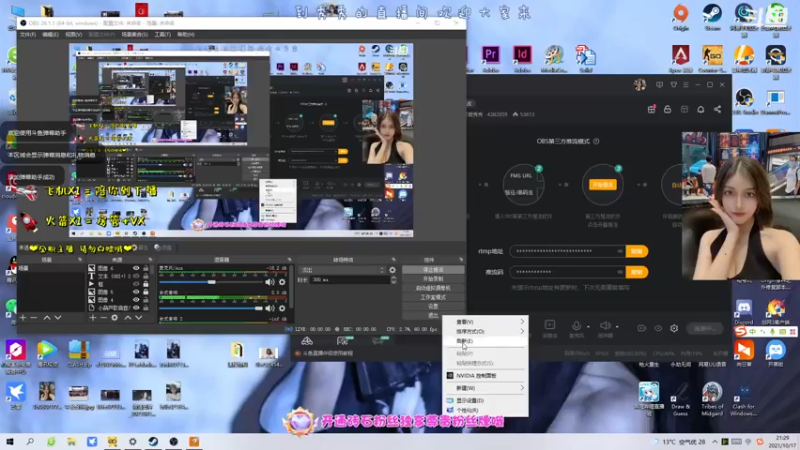Screen dimensions: 800x450
Task: Show hidden tray icons chevron on taskbar
Action: point(715,442)
